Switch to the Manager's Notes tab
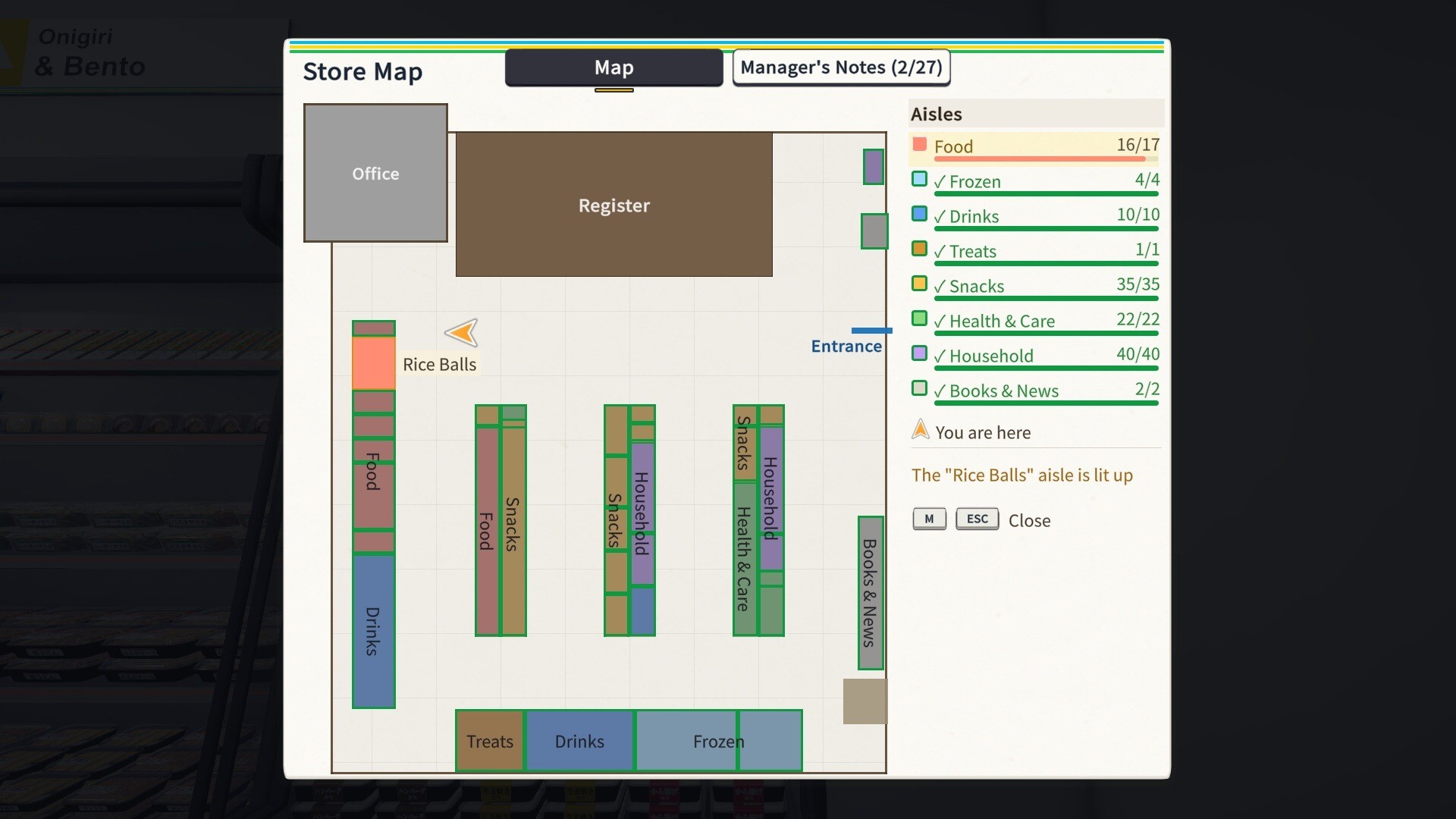 (x=841, y=67)
